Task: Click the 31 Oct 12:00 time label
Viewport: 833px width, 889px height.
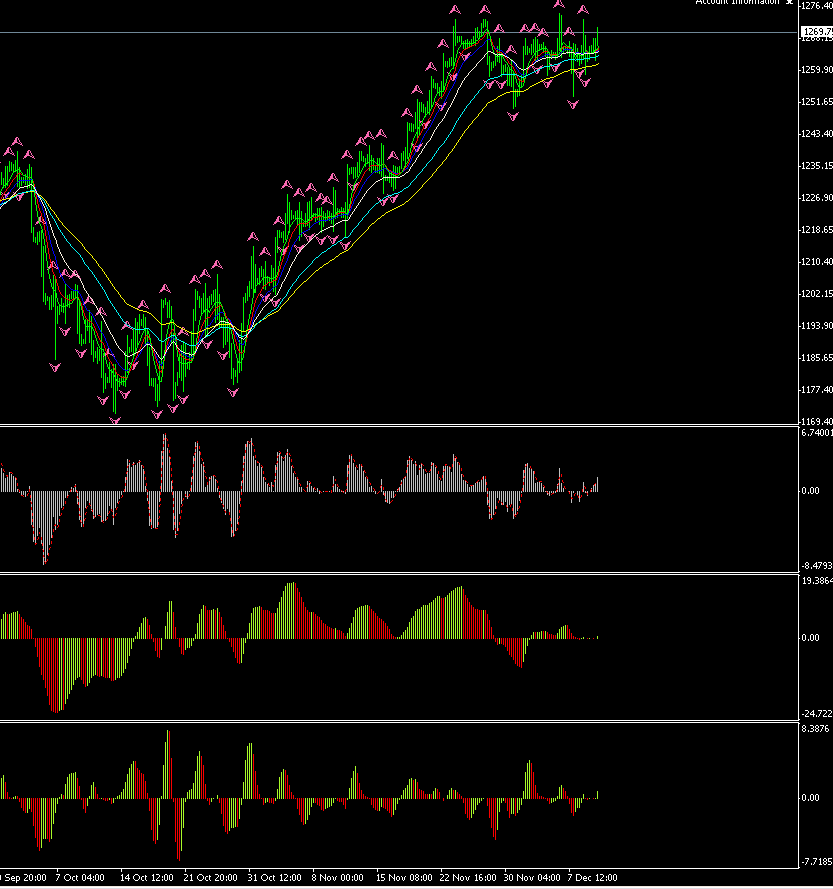Action: pyautogui.click(x=274, y=878)
